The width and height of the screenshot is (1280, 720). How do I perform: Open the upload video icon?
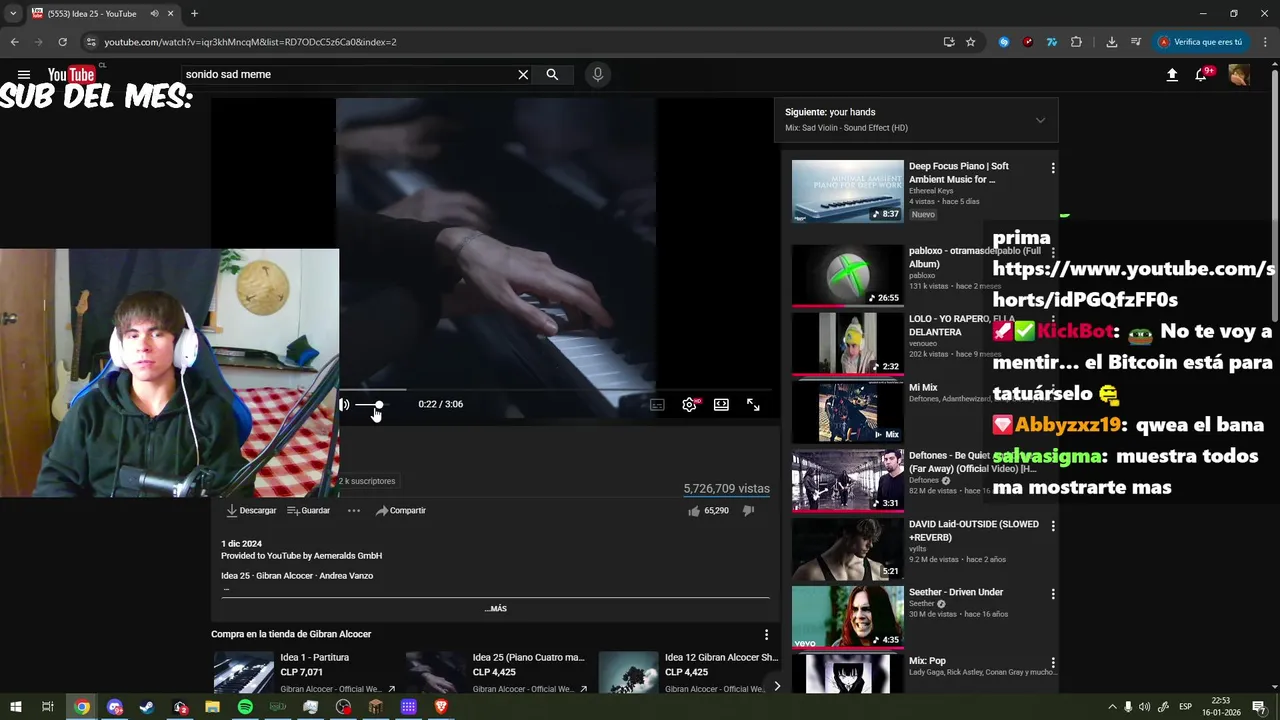click(1172, 75)
